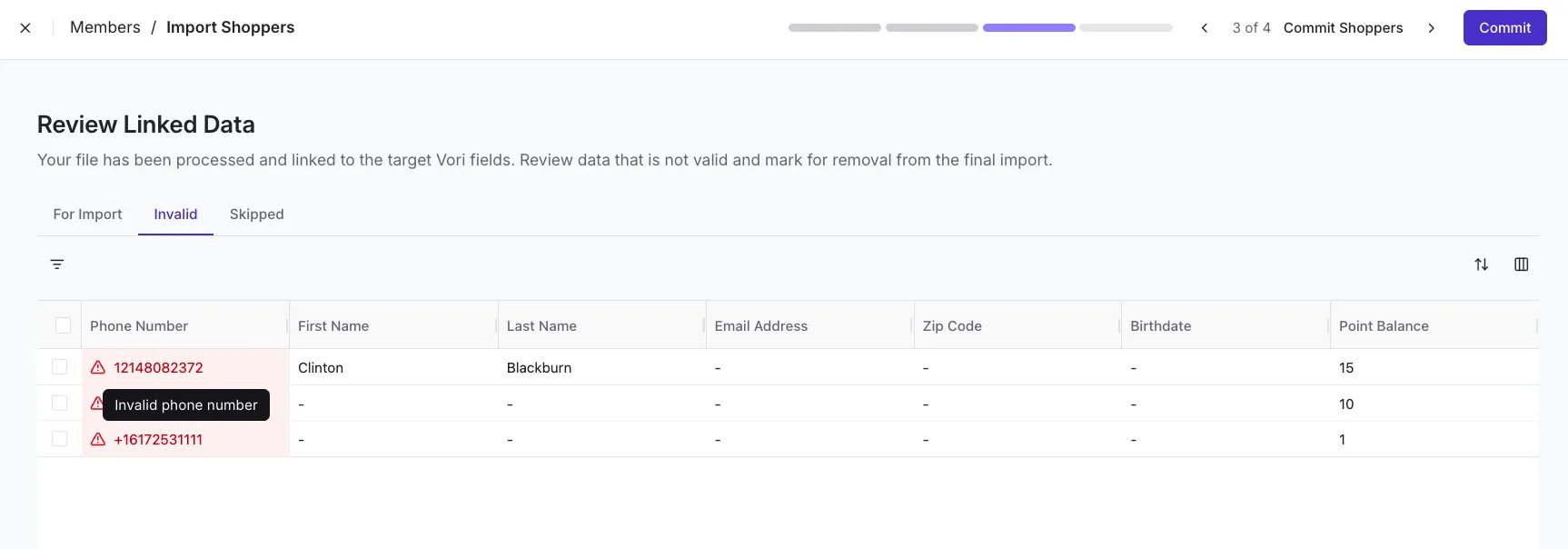Select the Invalid tab
This screenshot has width=1568, height=549.
[175, 215]
